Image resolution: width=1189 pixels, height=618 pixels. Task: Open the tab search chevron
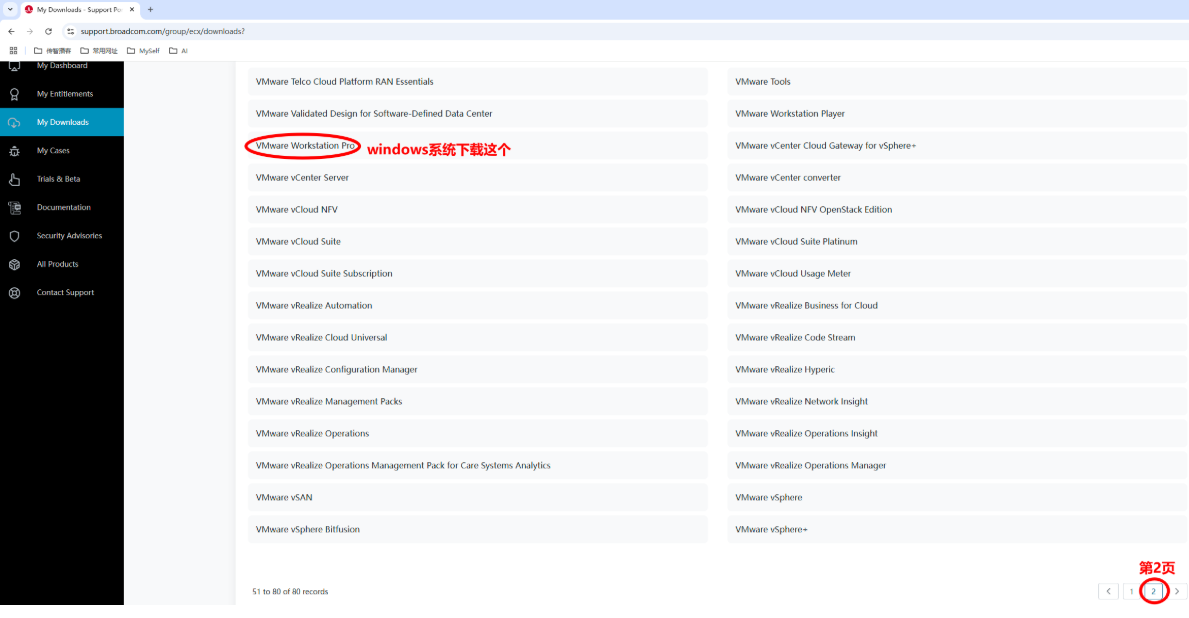(10, 9)
